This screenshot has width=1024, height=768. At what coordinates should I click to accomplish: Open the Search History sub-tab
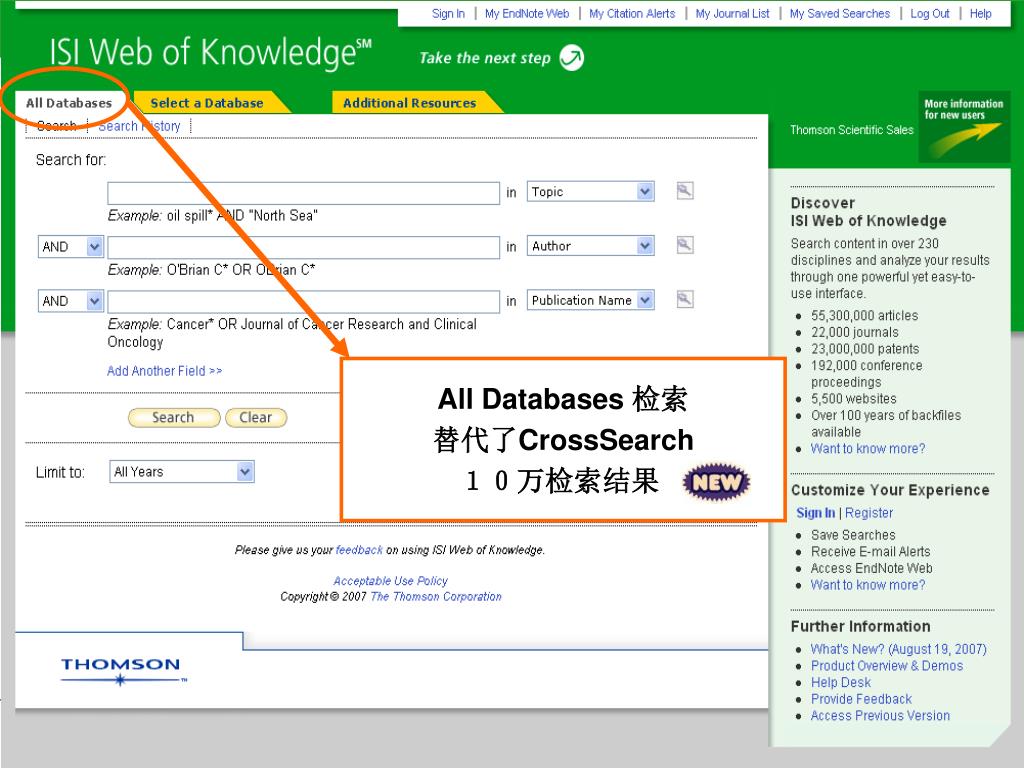tap(139, 126)
